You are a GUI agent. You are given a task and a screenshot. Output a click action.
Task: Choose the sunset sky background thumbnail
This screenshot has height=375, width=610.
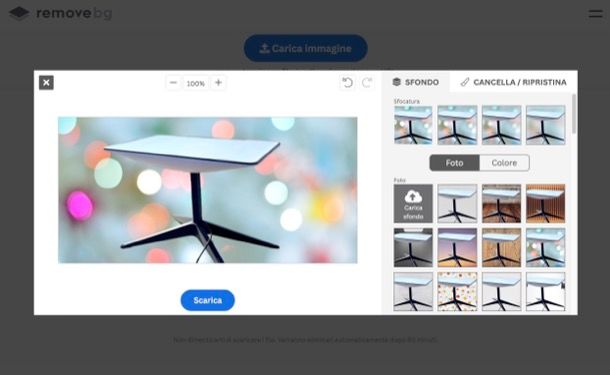point(457,247)
